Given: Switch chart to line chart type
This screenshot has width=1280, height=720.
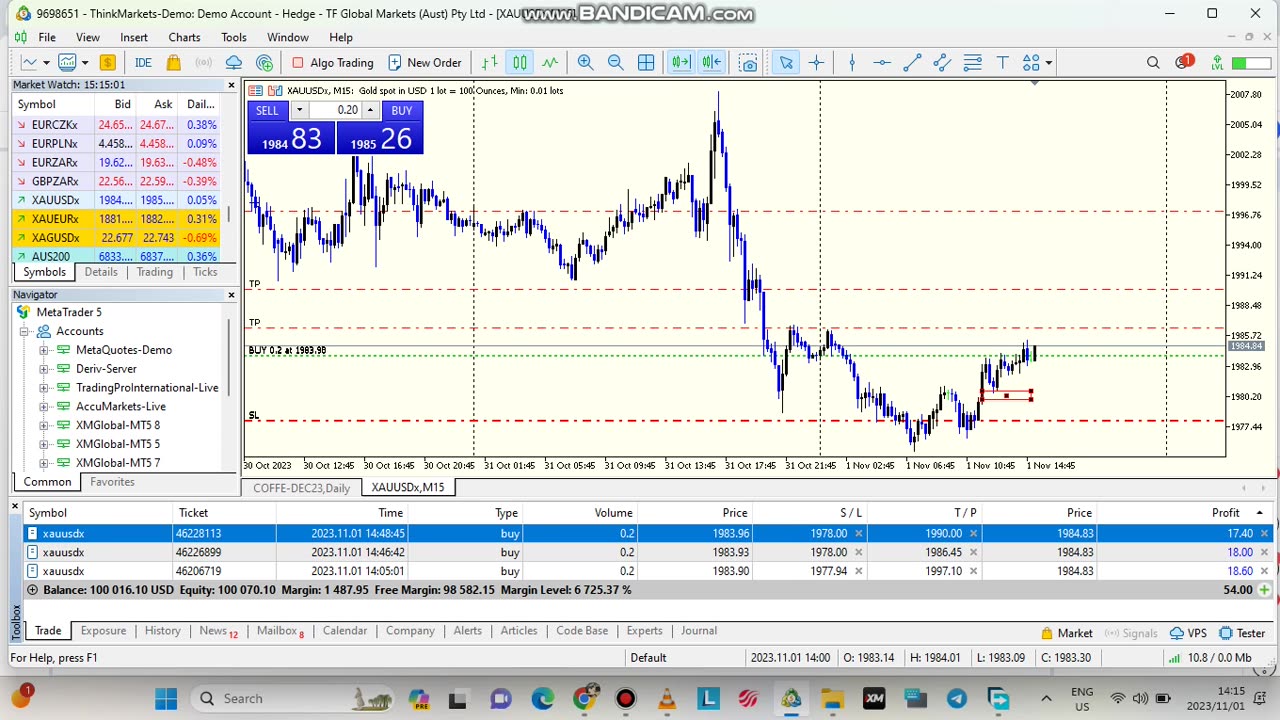Looking at the screenshot, I should point(550,62).
